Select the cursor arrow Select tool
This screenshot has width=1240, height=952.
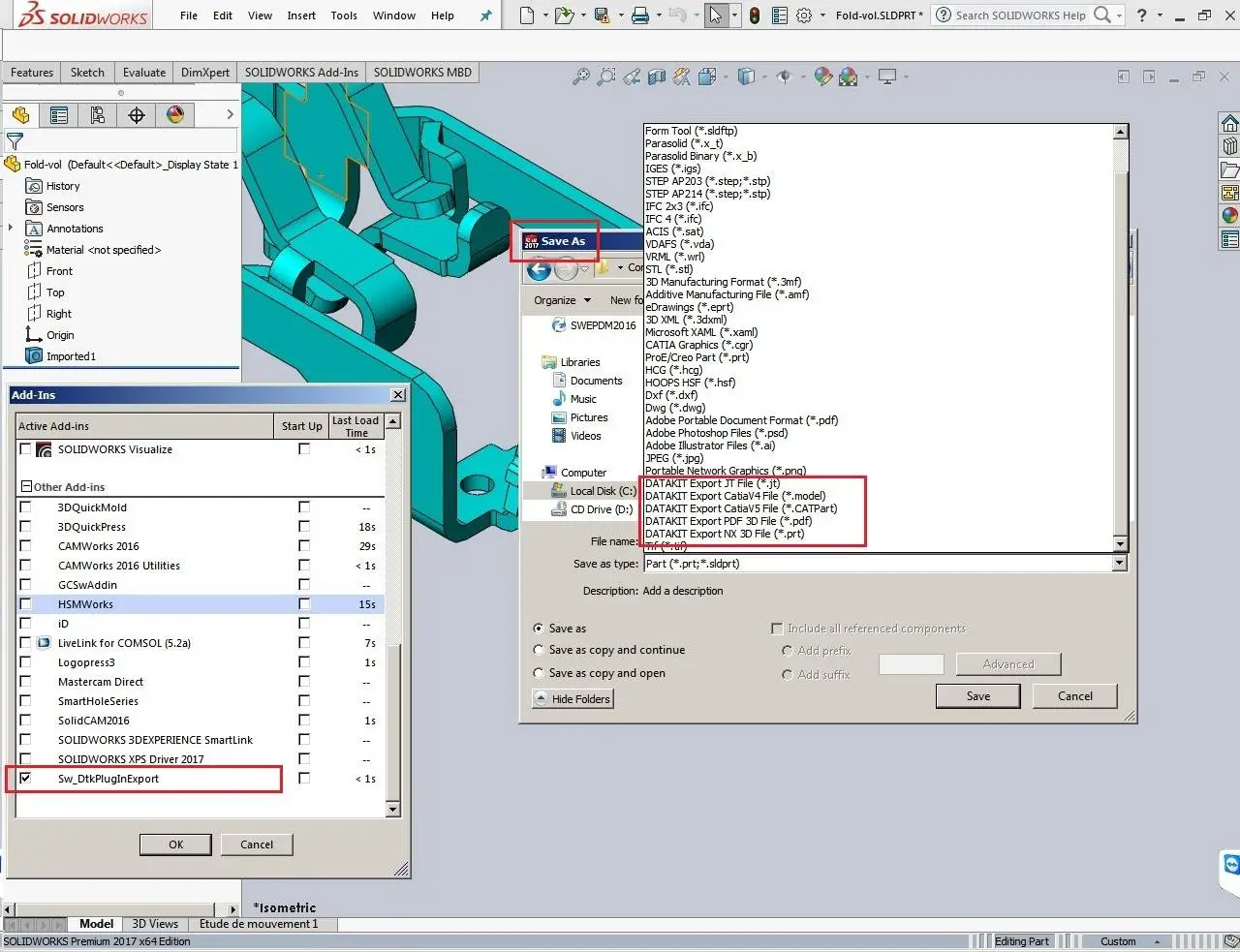[715, 15]
